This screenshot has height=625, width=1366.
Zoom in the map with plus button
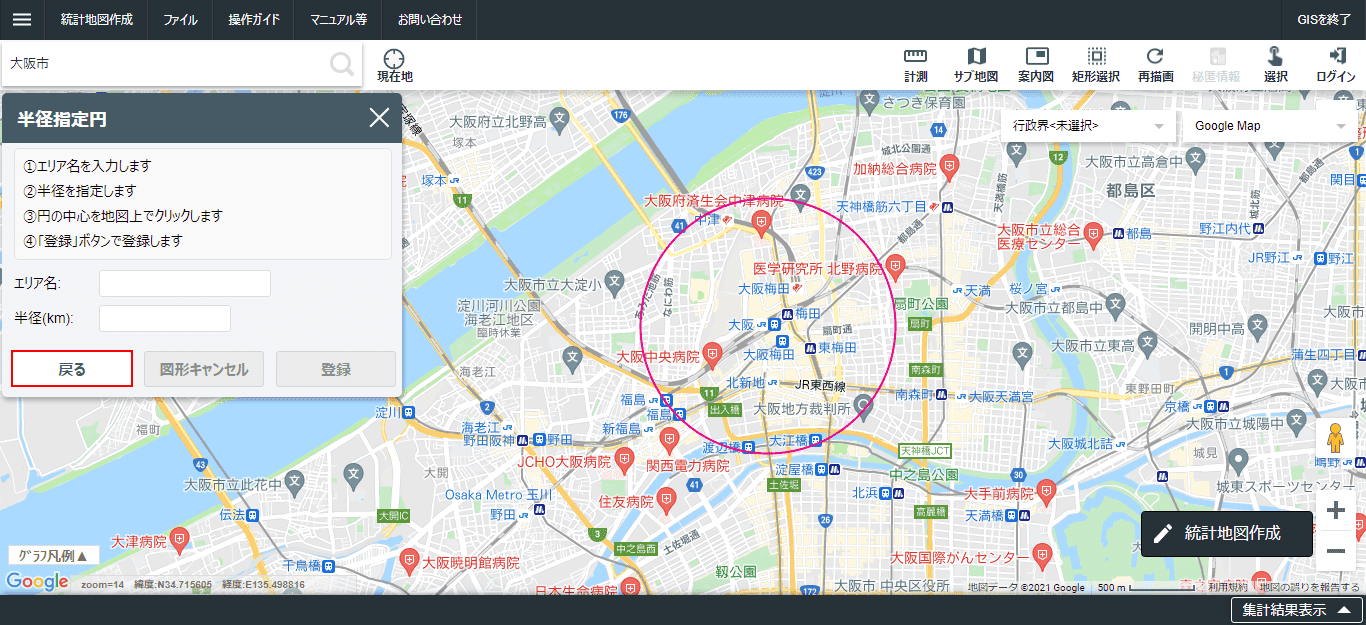click(1335, 511)
